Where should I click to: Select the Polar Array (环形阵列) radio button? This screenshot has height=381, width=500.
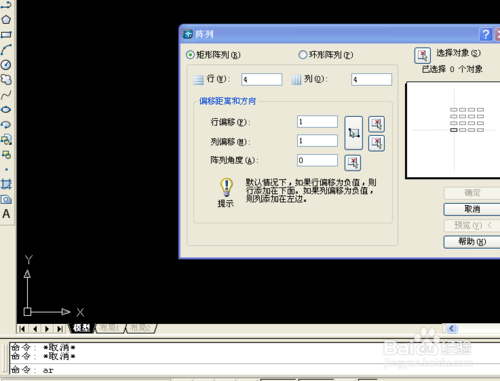click(x=302, y=55)
